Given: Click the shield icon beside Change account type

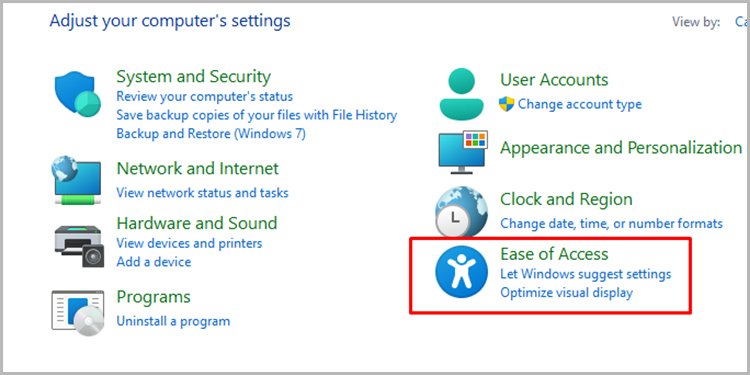Looking at the screenshot, I should pyautogui.click(x=506, y=104).
